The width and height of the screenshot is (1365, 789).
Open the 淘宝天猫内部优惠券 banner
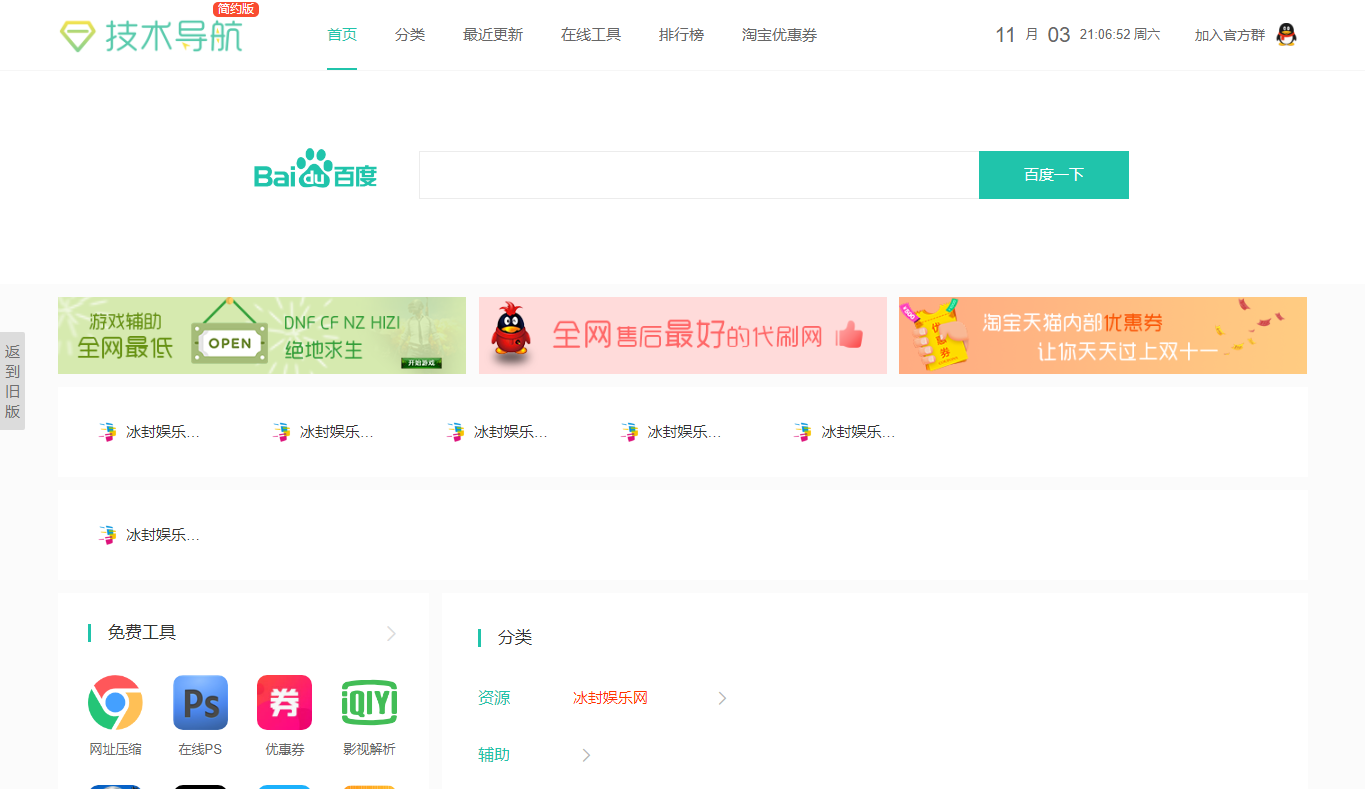(1103, 335)
